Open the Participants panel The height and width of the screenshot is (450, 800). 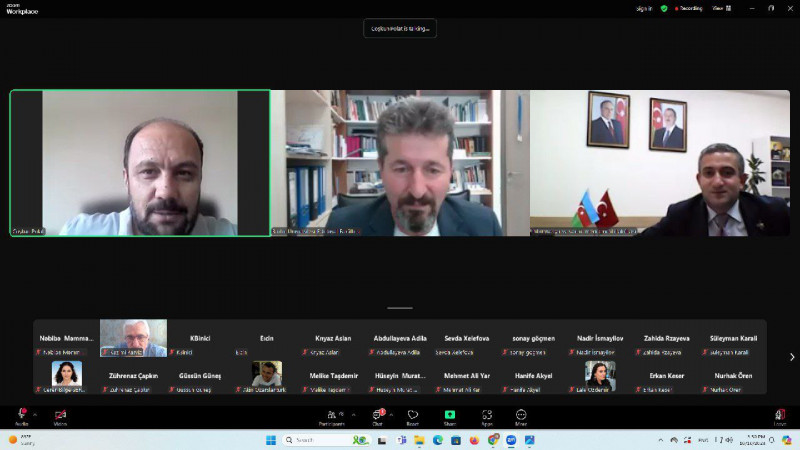(332, 415)
